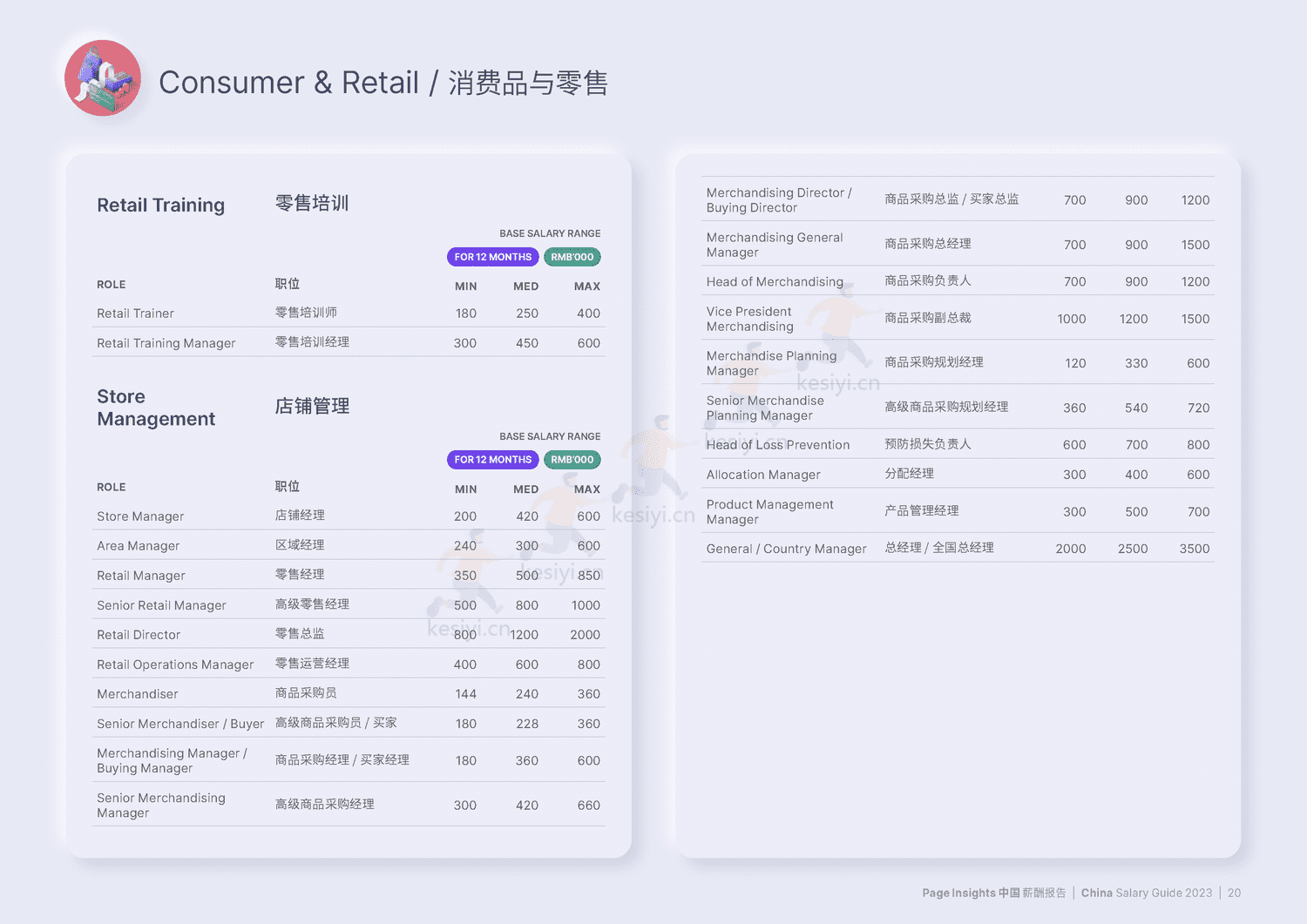
Task: Click General / Country Manager max value 3500
Action: click(1195, 549)
